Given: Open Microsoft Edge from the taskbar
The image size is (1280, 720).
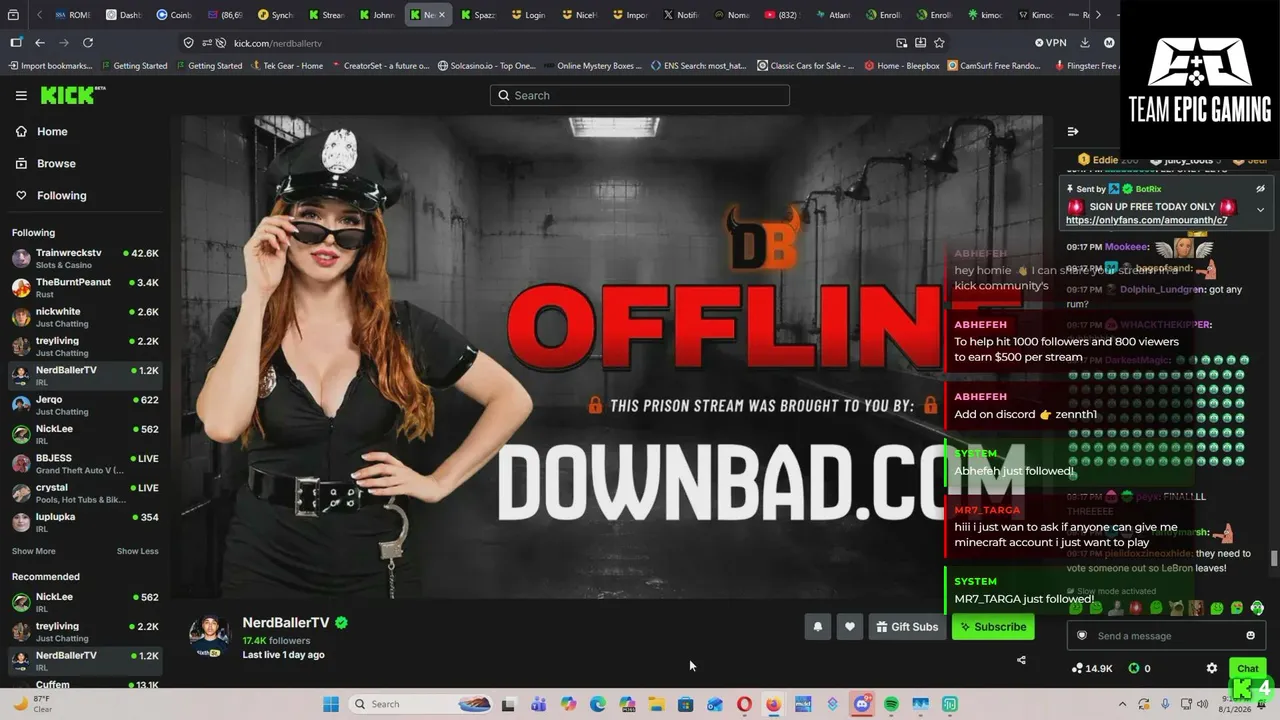Looking at the screenshot, I should tap(597, 704).
